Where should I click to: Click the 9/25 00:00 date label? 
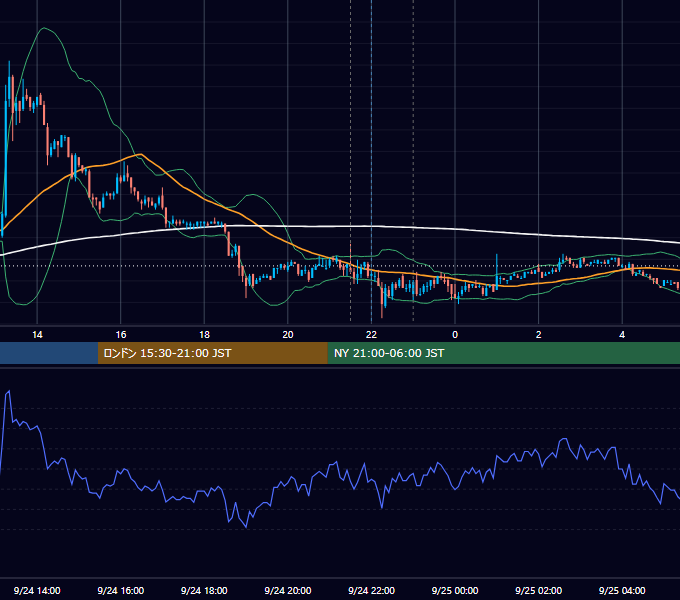point(455,590)
